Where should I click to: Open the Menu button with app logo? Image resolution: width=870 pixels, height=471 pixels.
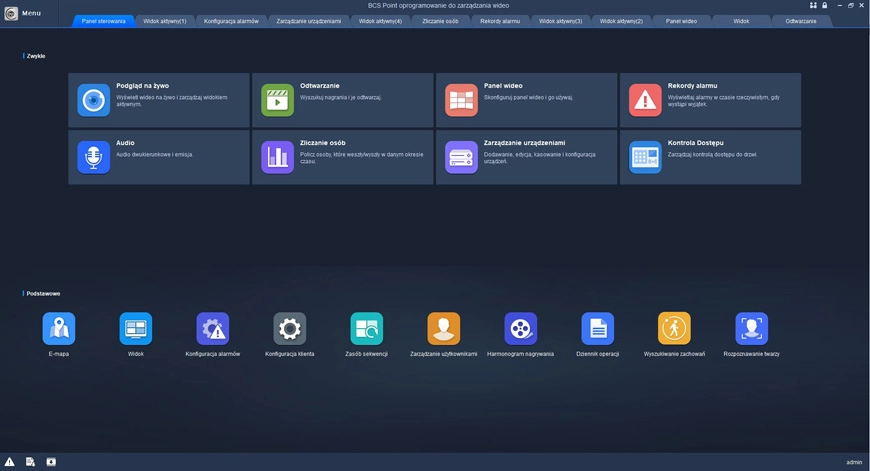[23, 13]
